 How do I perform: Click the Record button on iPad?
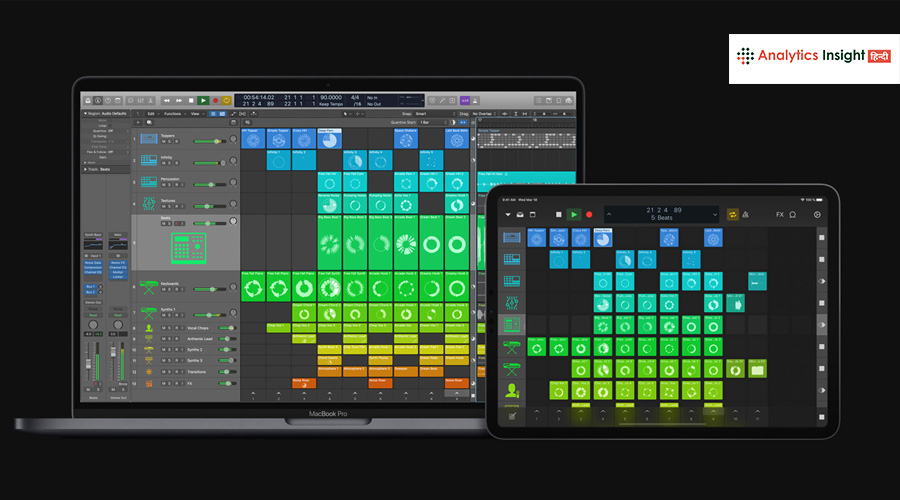tap(589, 215)
